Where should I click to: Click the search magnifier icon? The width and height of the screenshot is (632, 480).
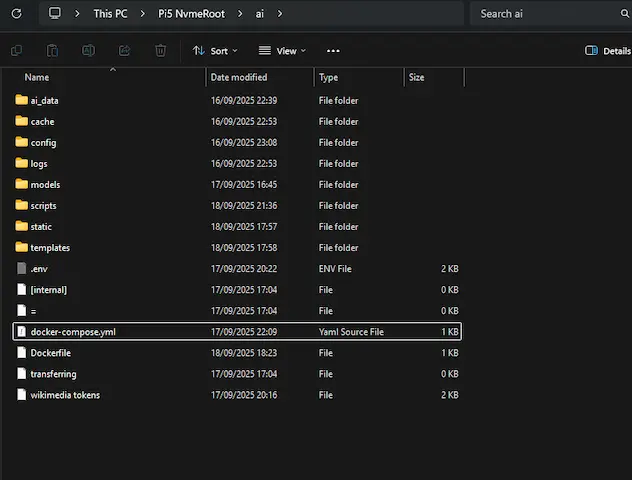[x=624, y=14]
